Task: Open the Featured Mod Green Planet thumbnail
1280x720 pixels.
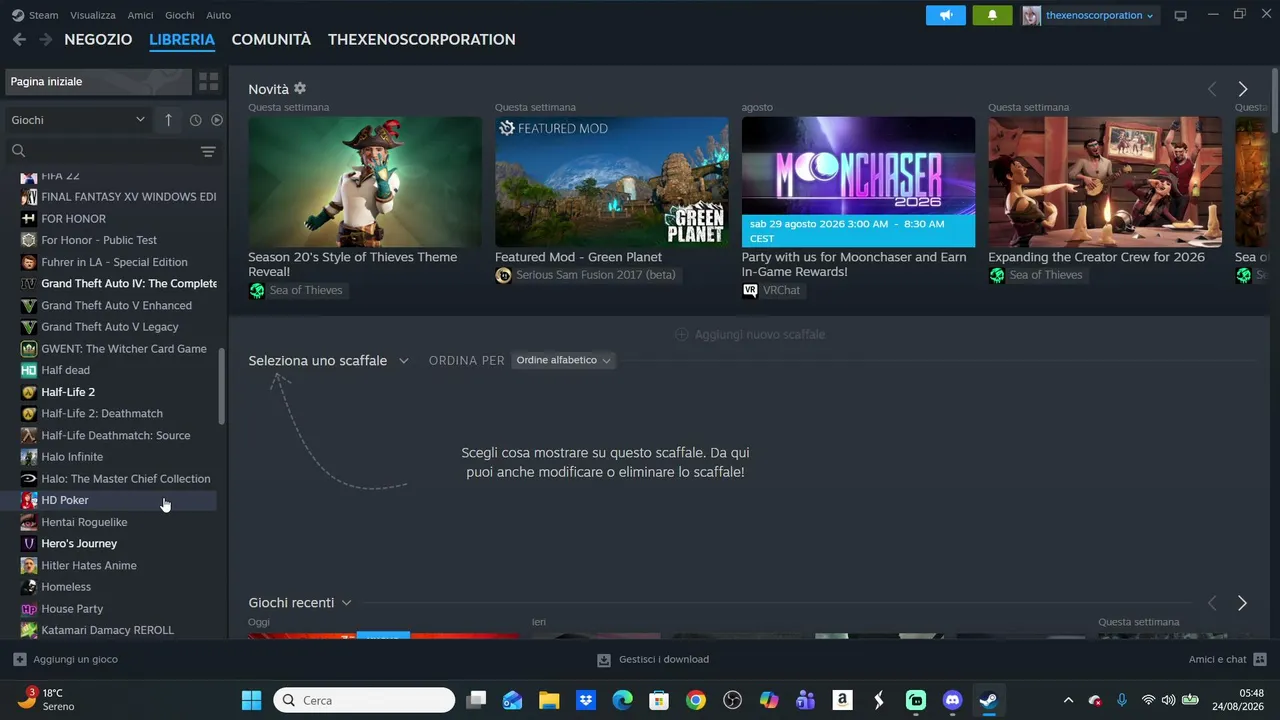Action: 612,182
